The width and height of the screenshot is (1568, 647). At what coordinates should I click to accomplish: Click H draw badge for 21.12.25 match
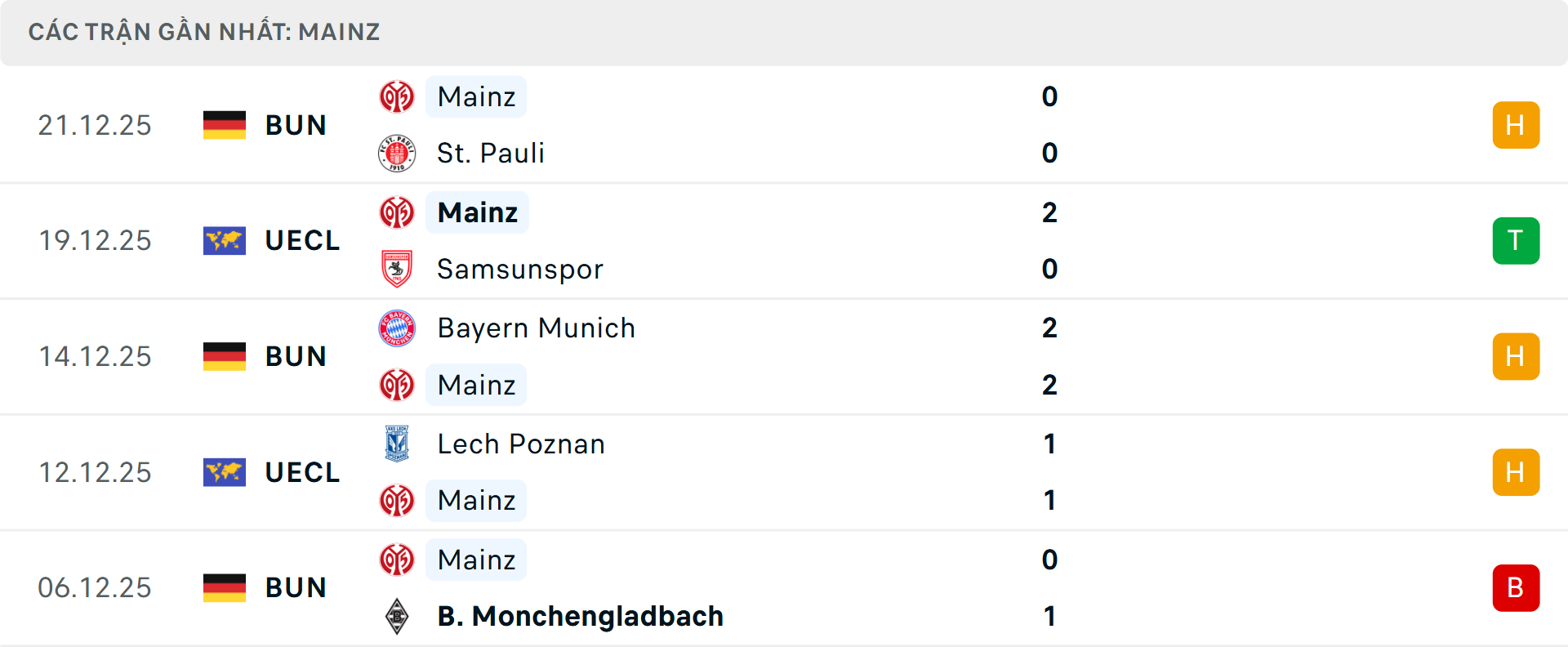point(1516,125)
